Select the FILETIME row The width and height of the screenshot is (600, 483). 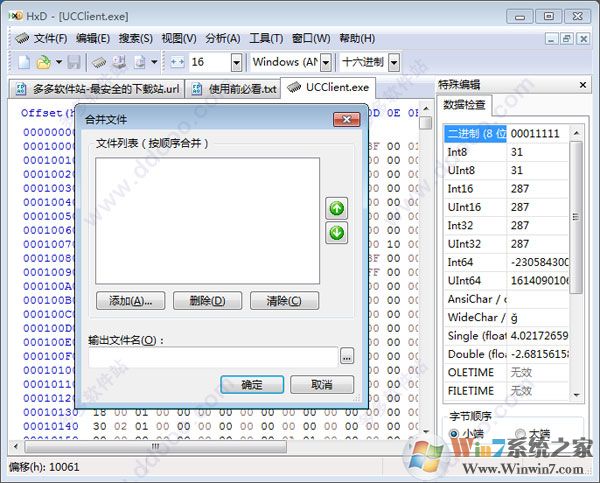tap(506, 391)
